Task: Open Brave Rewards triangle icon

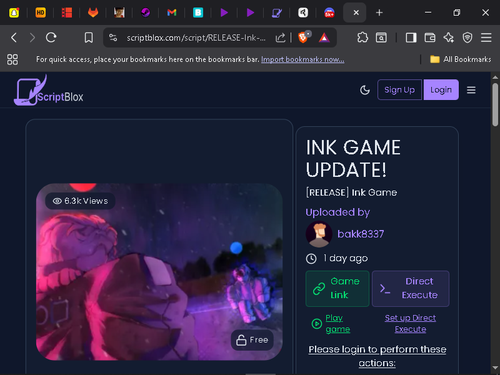Action: 324,38
